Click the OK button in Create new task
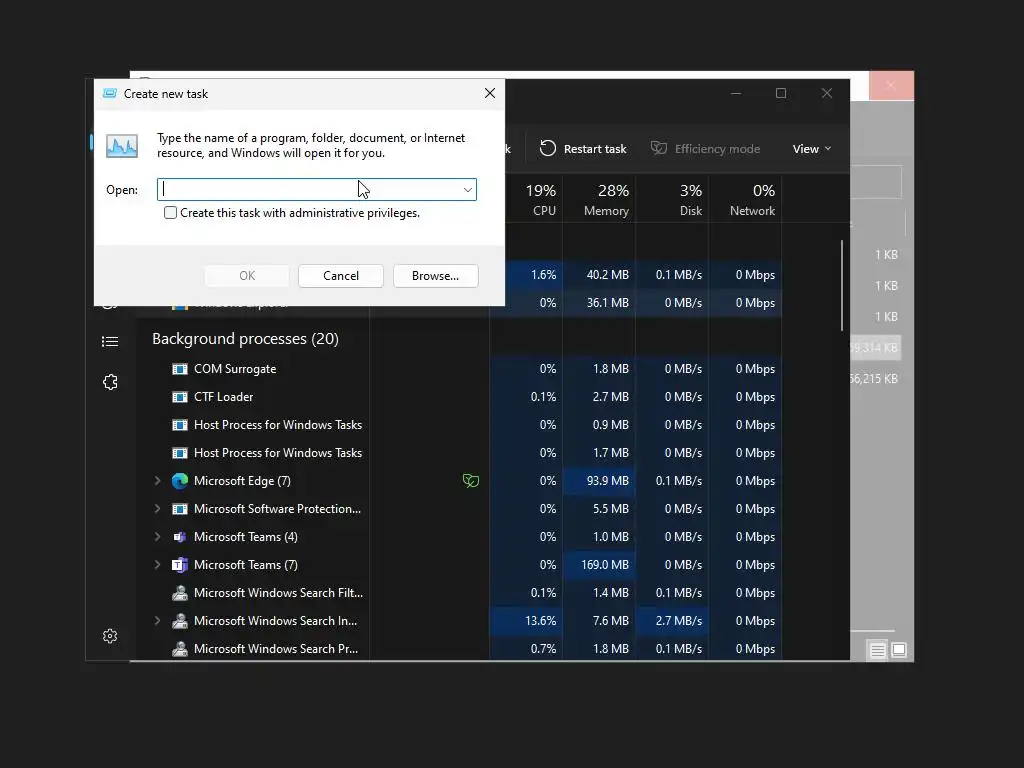Image resolution: width=1024 pixels, height=768 pixels. (247, 276)
